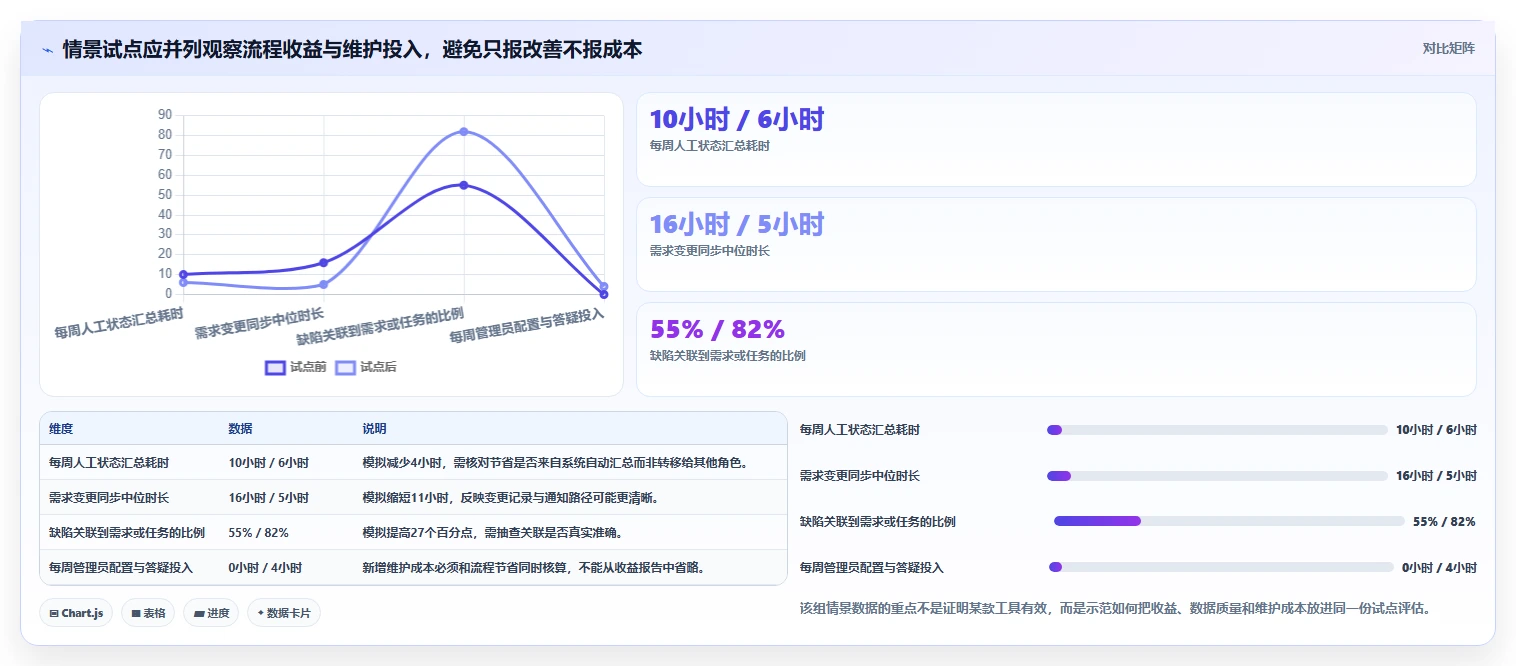Image resolution: width=1516 pixels, height=666 pixels.
Task: Click the 试点前 legend color box
Action: [x=275, y=367]
